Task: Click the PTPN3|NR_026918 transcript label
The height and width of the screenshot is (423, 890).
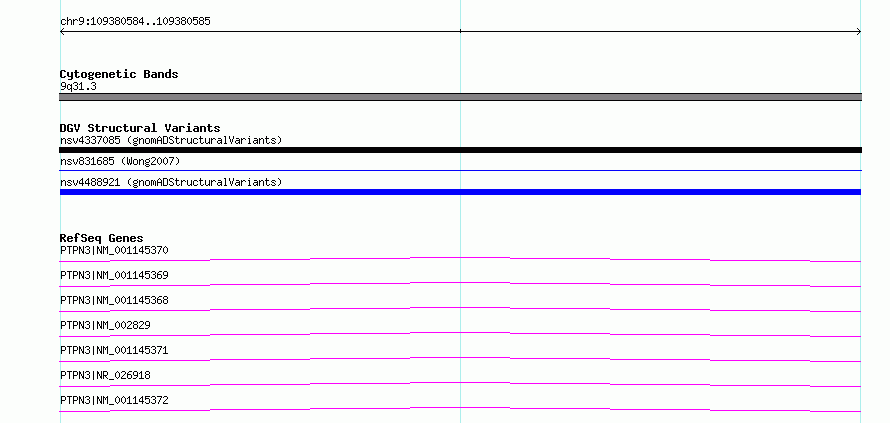Action: pos(105,375)
